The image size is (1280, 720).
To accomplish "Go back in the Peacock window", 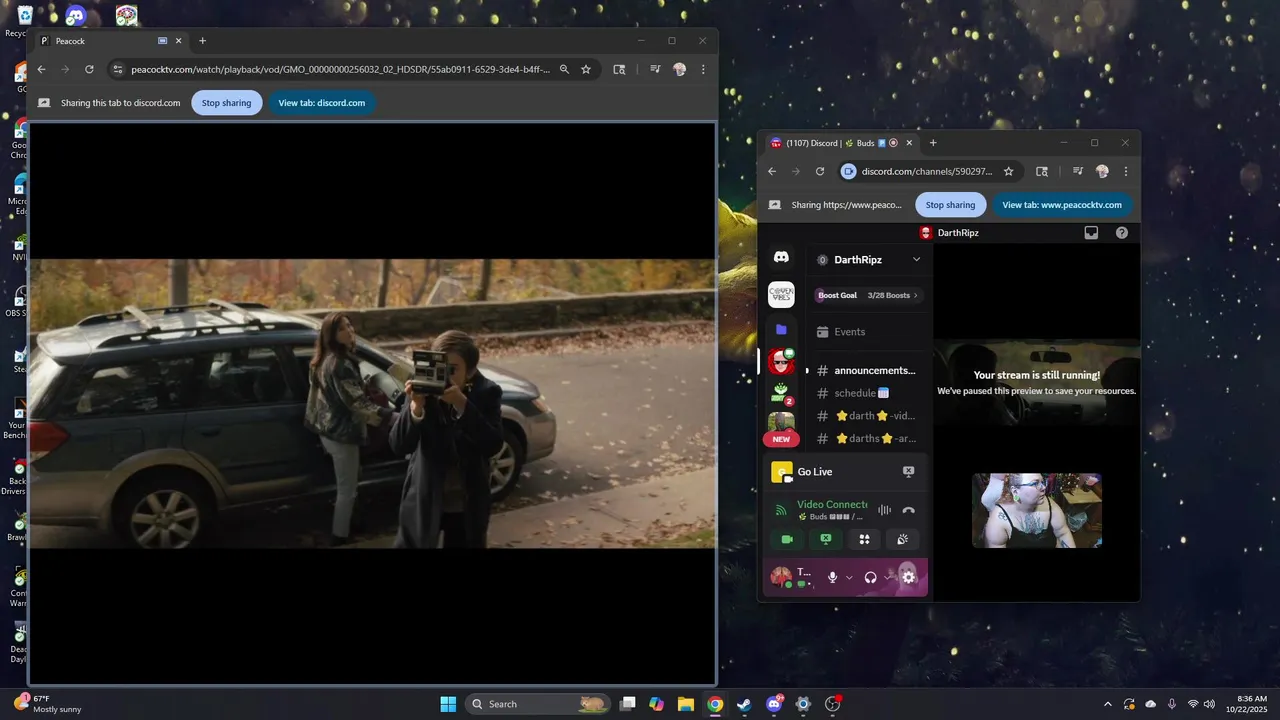I will [x=41, y=69].
